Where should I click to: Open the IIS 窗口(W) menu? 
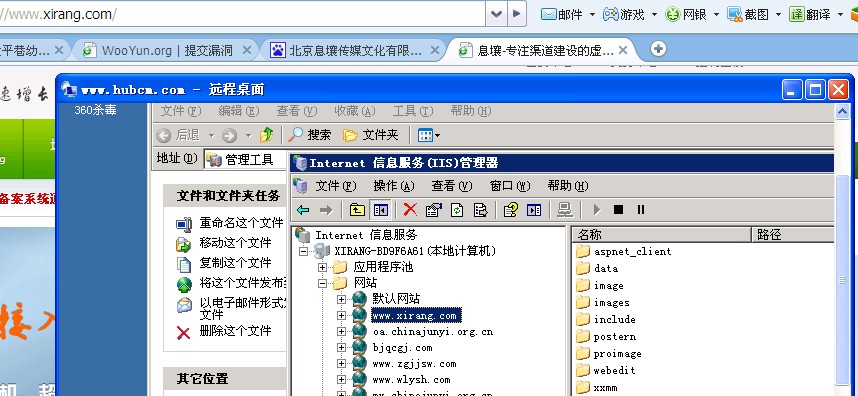[x=510, y=186]
